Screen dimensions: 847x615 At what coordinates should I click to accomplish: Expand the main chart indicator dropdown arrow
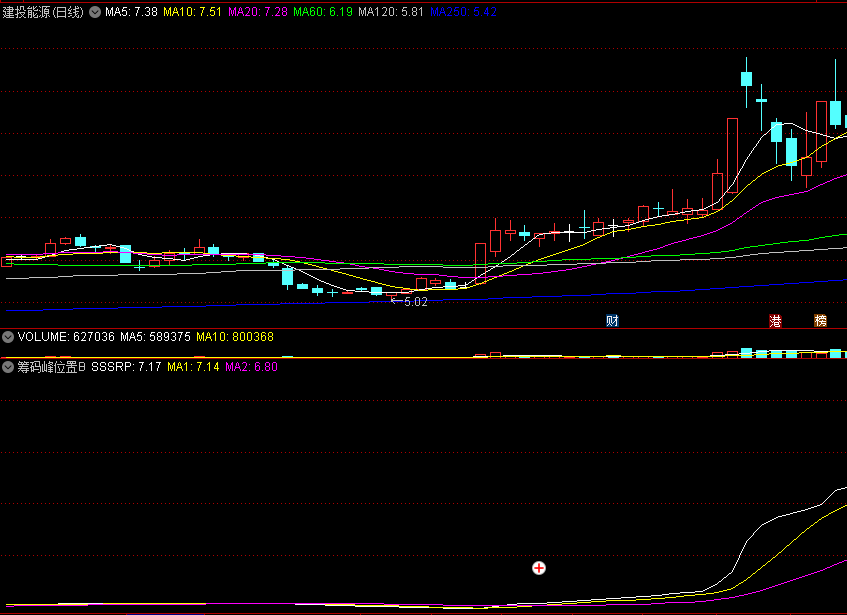pos(95,12)
